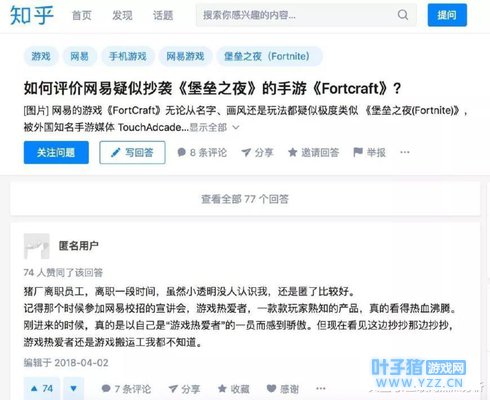Click the 感谢 heart icon on answer
This screenshot has width=490, height=400.
point(272,388)
